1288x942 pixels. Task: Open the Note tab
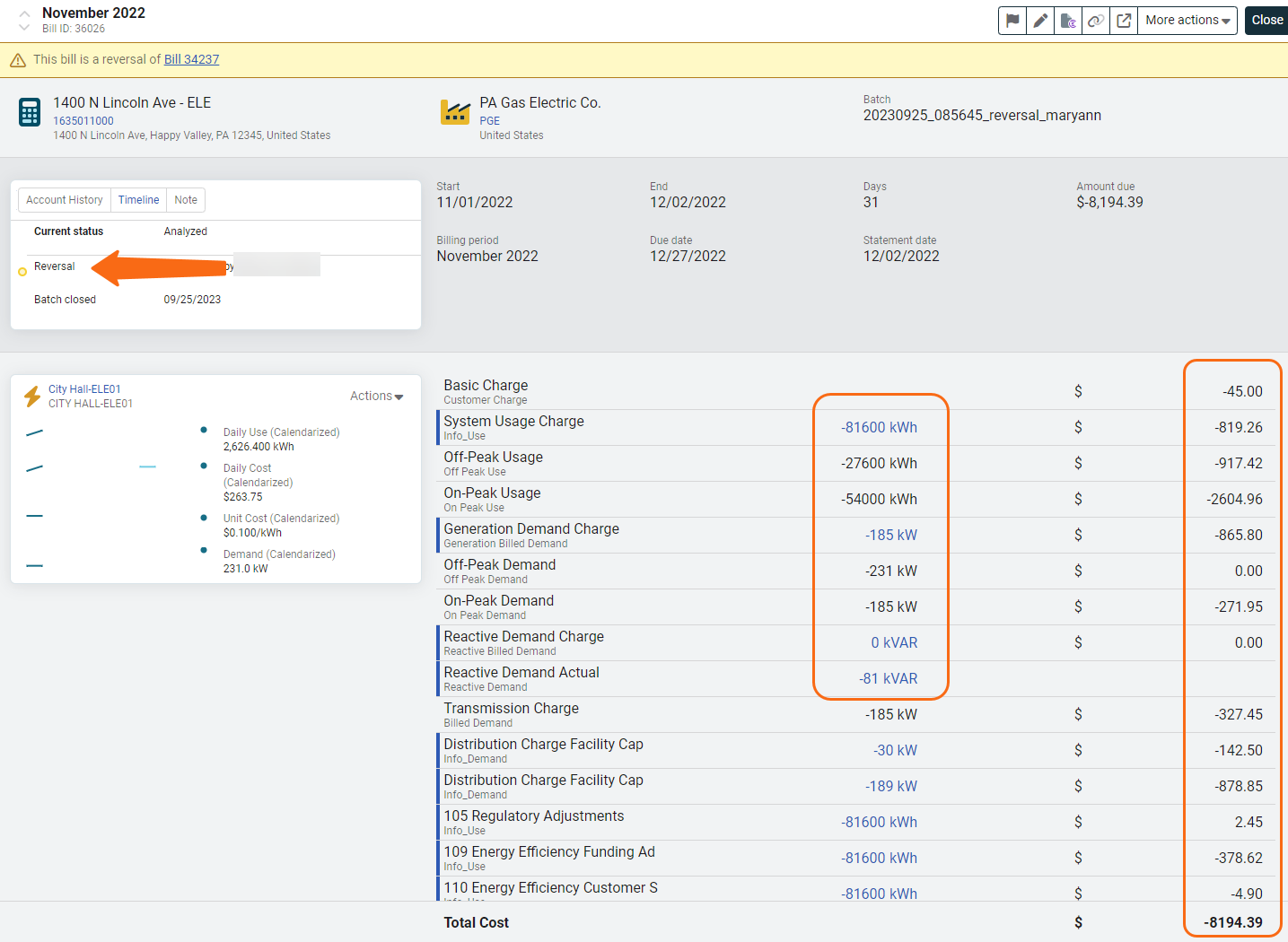pyautogui.click(x=186, y=200)
